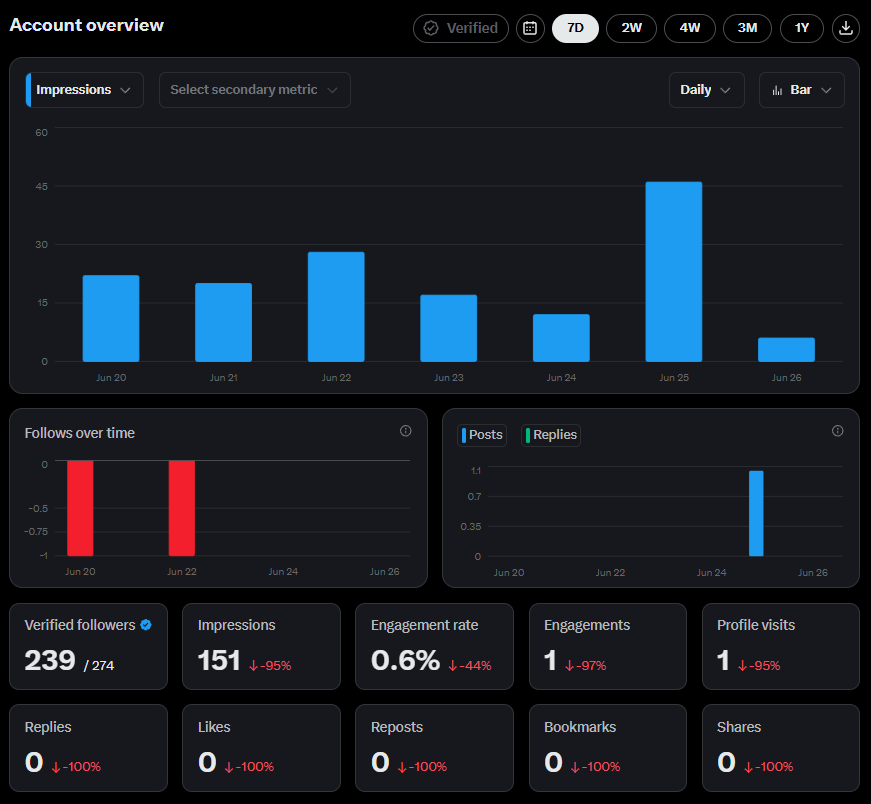Click the -95% change under Impressions
871x804 pixels.
pyautogui.click(x=270, y=665)
